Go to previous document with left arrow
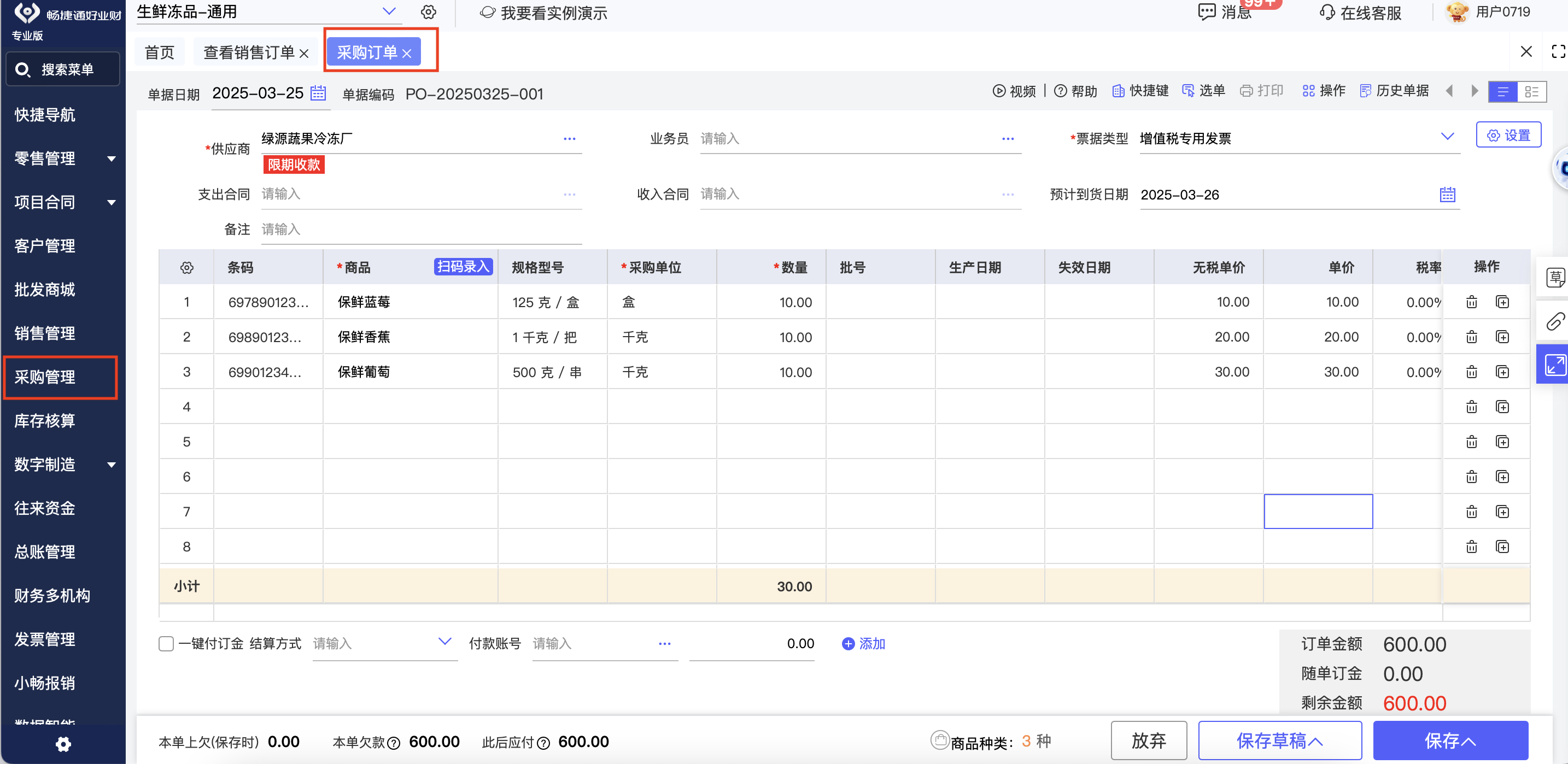Screen dimensions: 1568x764 coord(1449,91)
